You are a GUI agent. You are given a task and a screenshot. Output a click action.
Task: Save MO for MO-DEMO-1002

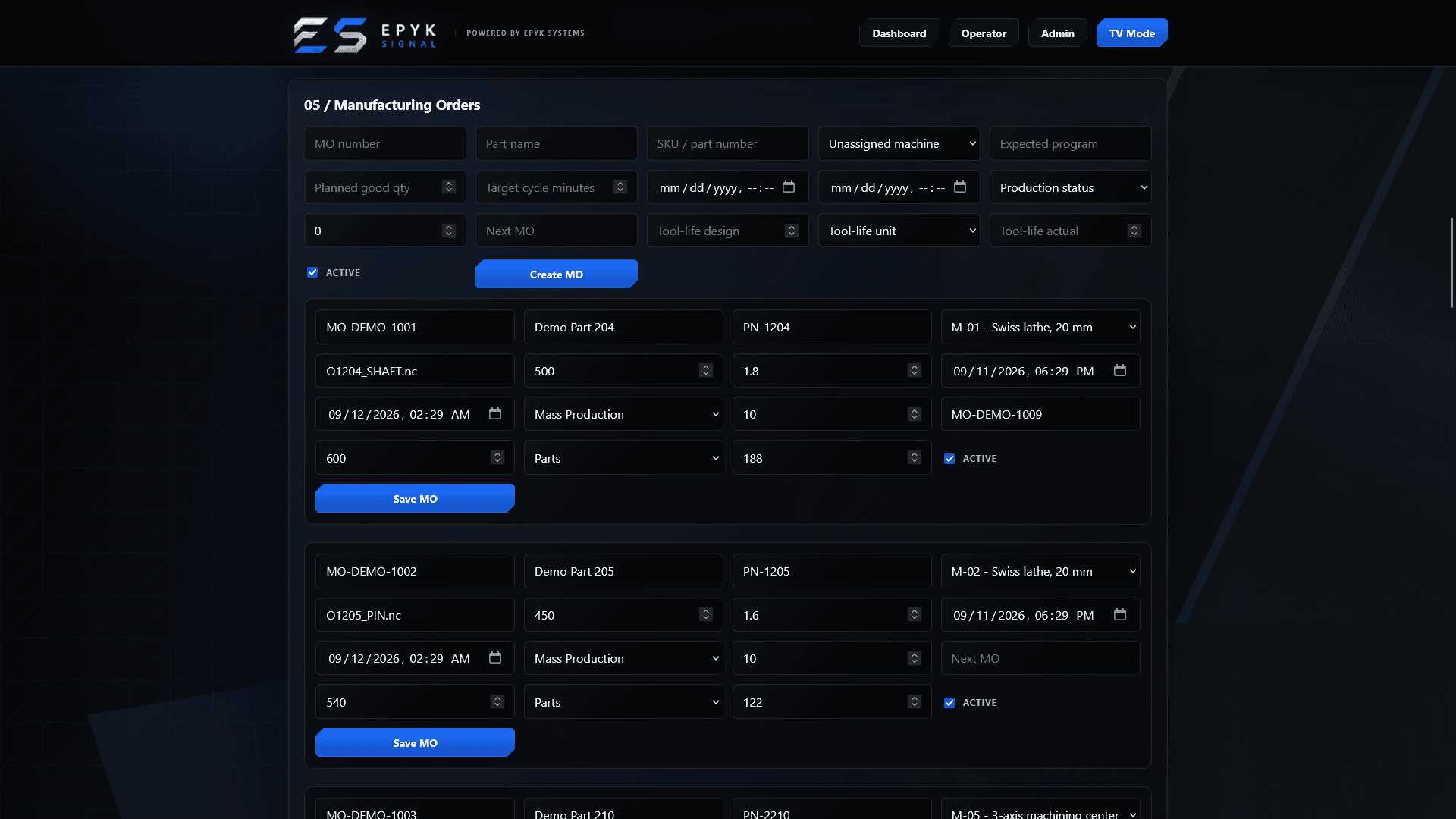pos(415,743)
